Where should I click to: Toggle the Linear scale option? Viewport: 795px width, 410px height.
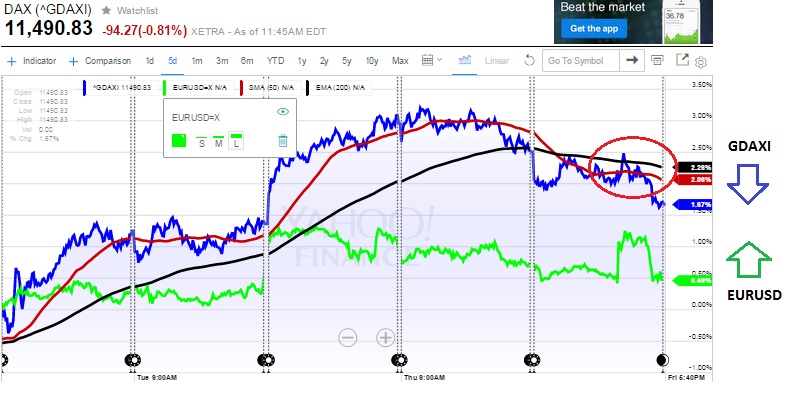(497, 61)
